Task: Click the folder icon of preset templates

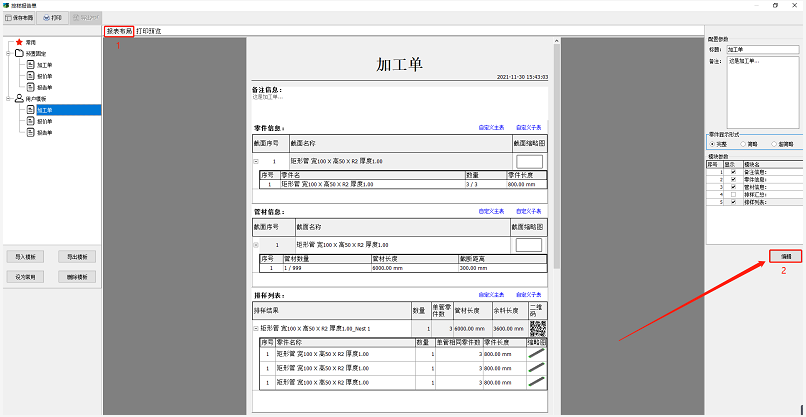Action: (19, 53)
